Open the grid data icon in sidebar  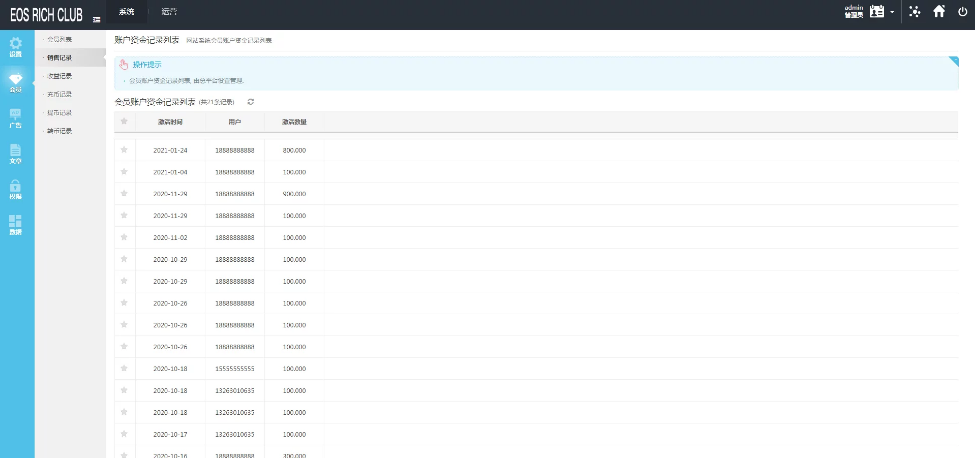tap(15, 224)
